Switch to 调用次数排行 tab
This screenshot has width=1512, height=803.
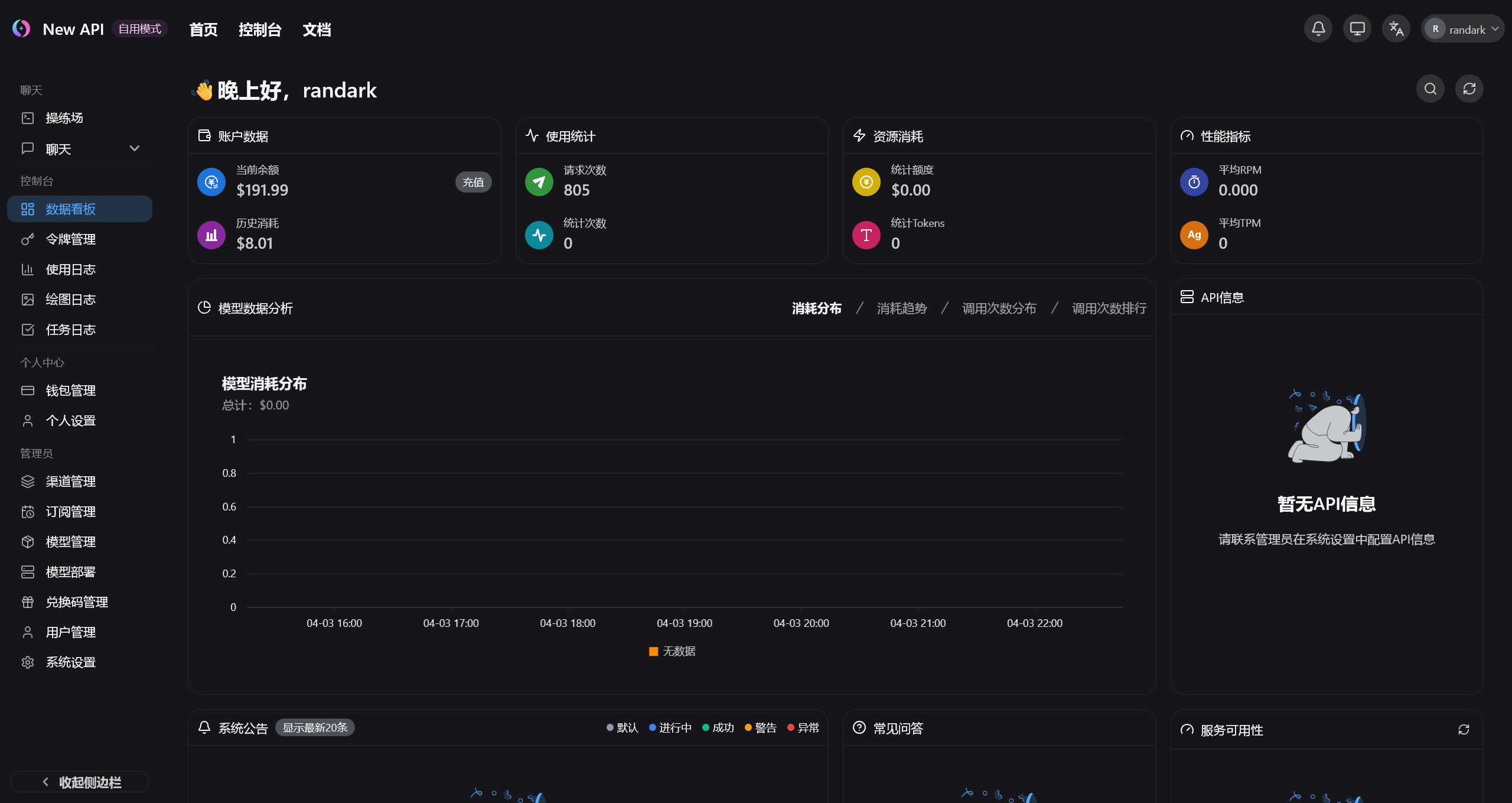(1109, 308)
